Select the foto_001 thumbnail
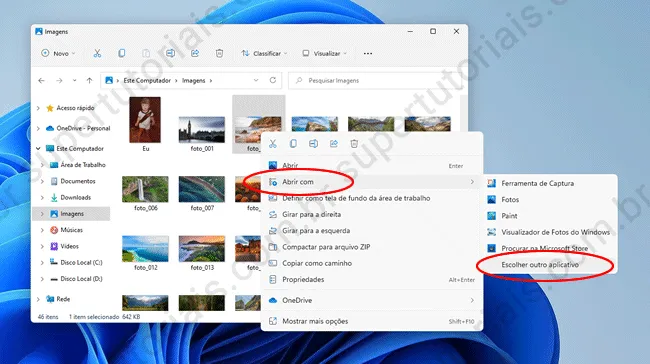The height and width of the screenshot is (364, 650). pyautogui.click(x=202, y=130)
